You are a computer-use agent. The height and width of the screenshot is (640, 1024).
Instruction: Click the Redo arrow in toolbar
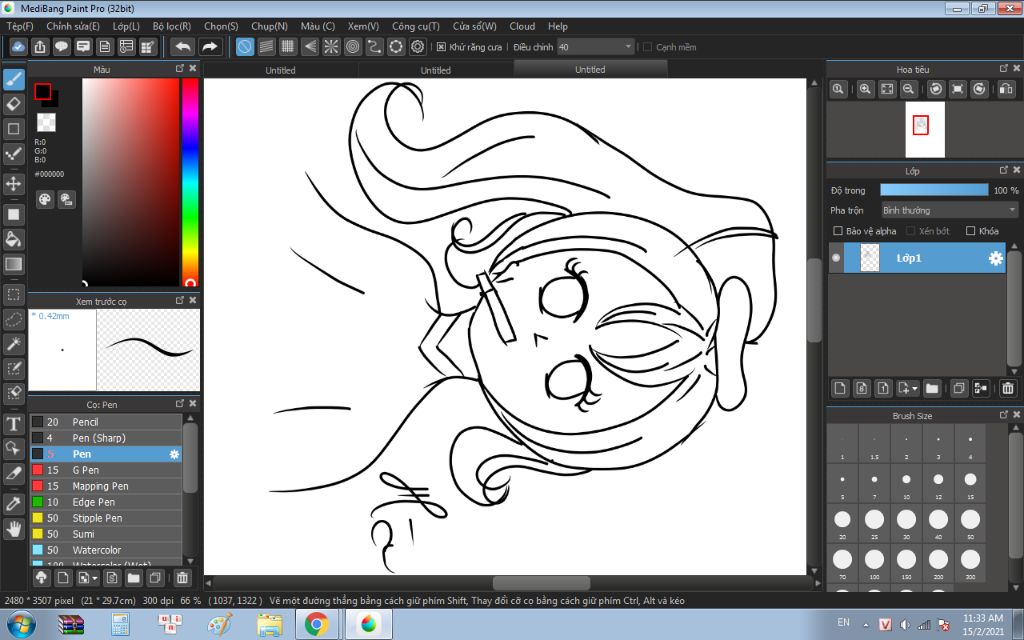point(210,47)
